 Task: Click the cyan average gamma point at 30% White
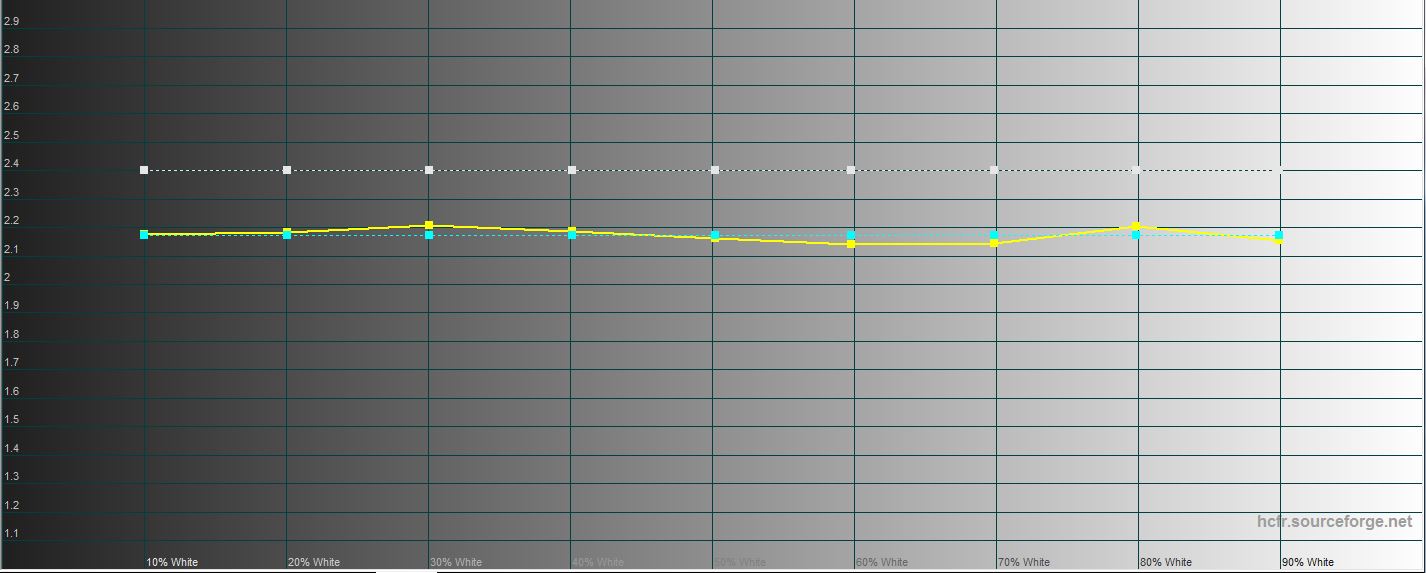coord(429,235)
